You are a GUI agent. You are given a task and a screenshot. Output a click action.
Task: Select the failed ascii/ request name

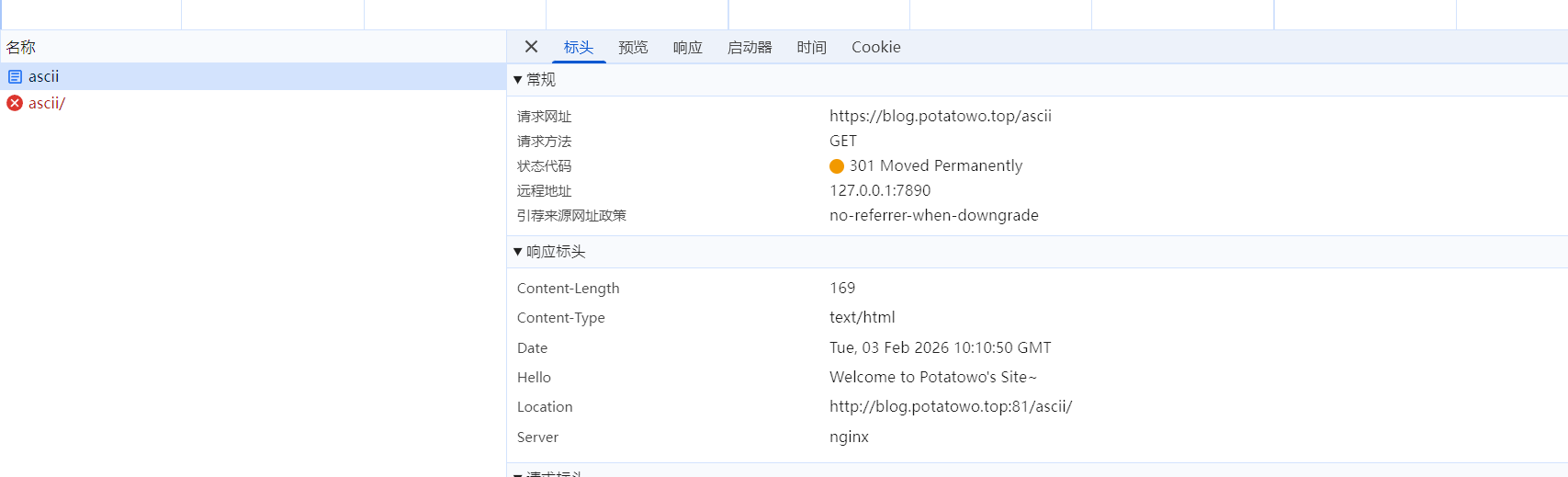pos(47,104)
